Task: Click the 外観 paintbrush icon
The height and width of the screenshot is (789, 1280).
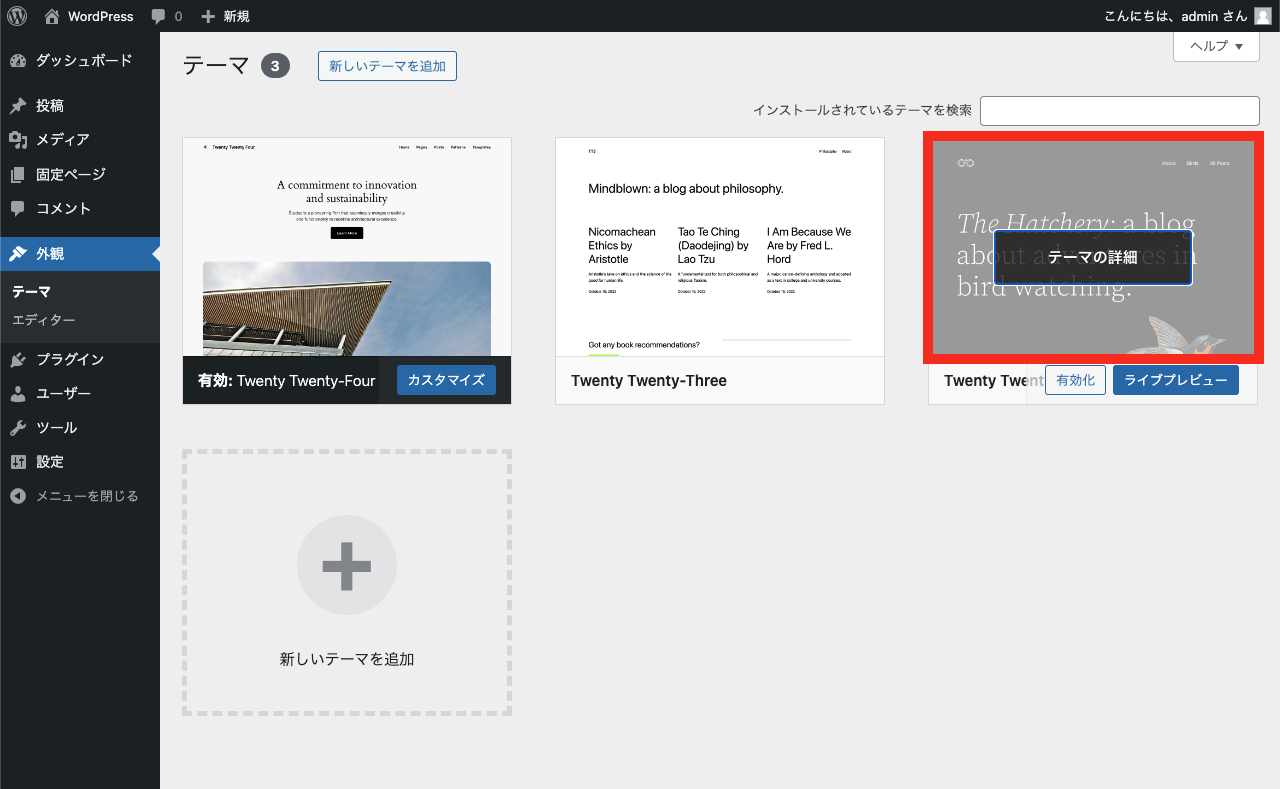Action: coord(18,254)
